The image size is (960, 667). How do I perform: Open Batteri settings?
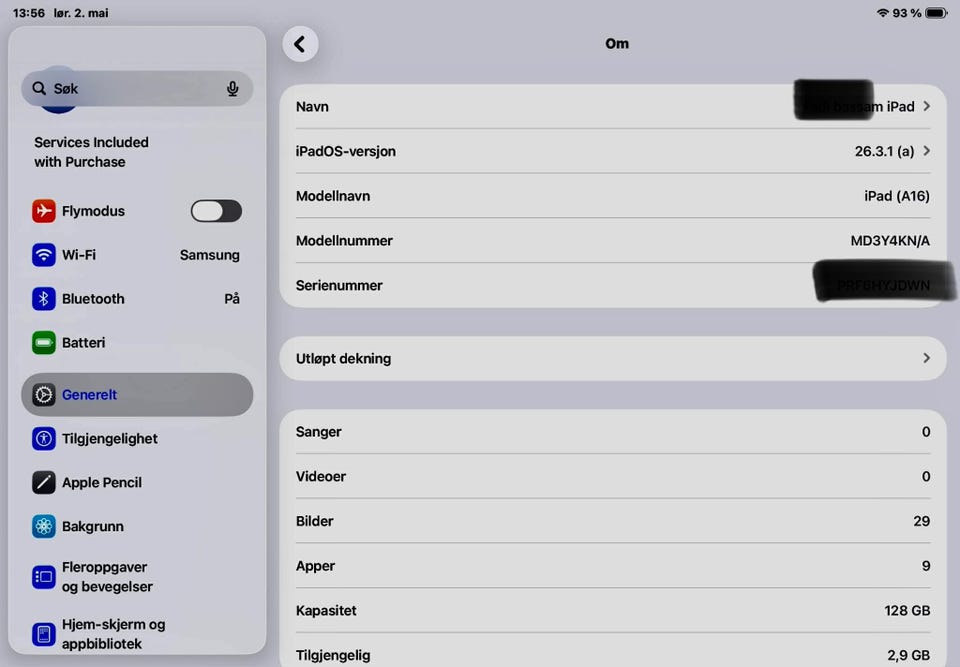coord(137,342)
